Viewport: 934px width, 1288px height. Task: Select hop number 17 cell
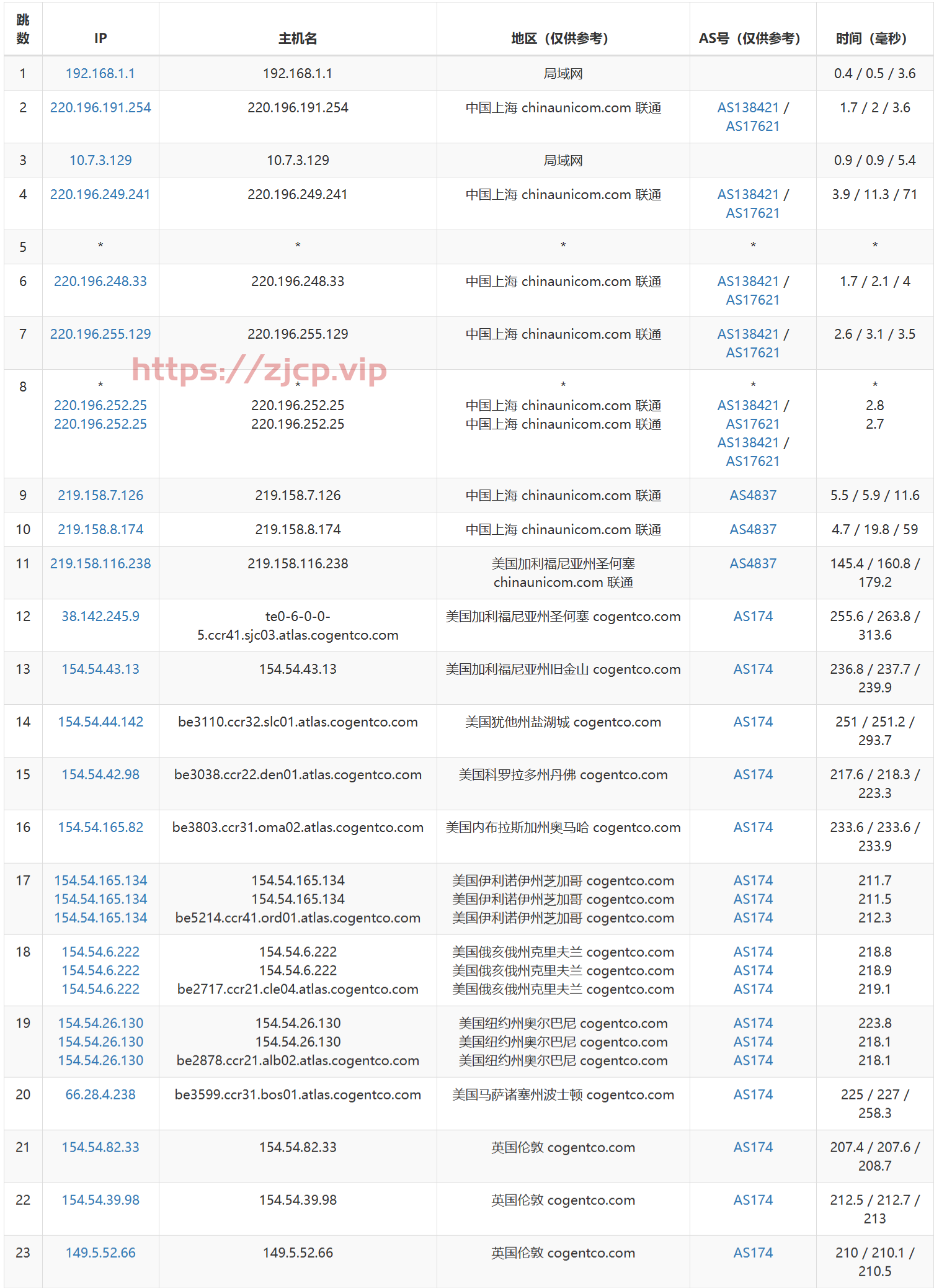[23, 898]
